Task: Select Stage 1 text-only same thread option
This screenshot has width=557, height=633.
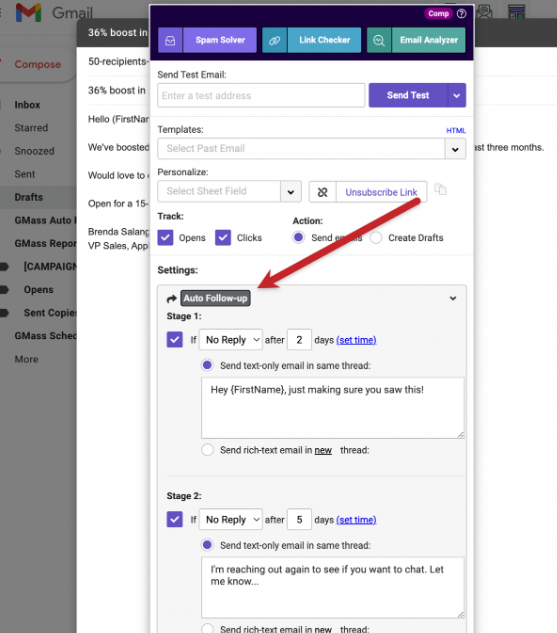Action: 207,365
